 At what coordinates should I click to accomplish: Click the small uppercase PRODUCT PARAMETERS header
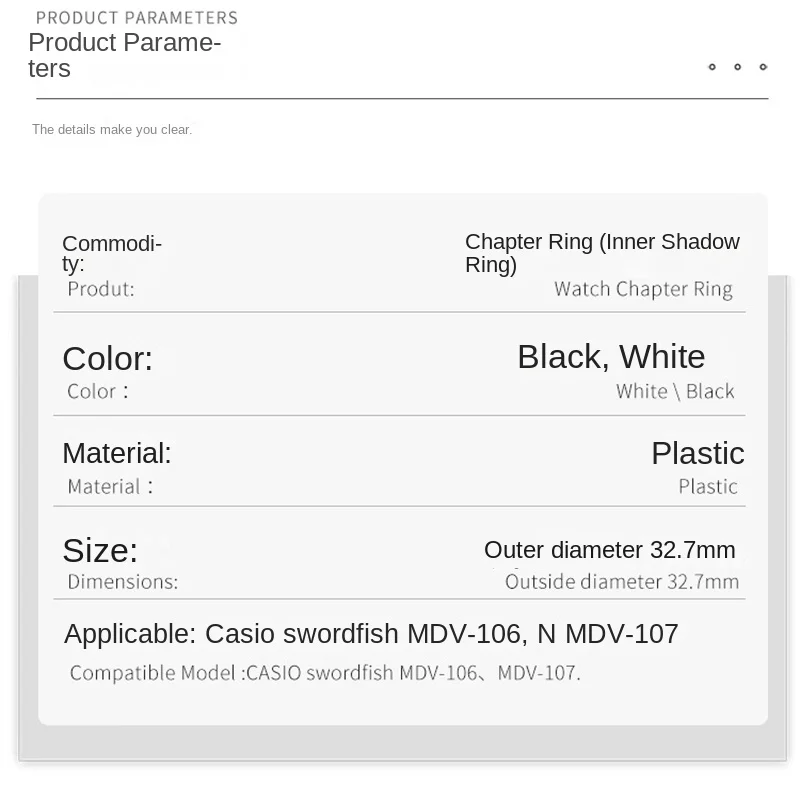point(137,18)
